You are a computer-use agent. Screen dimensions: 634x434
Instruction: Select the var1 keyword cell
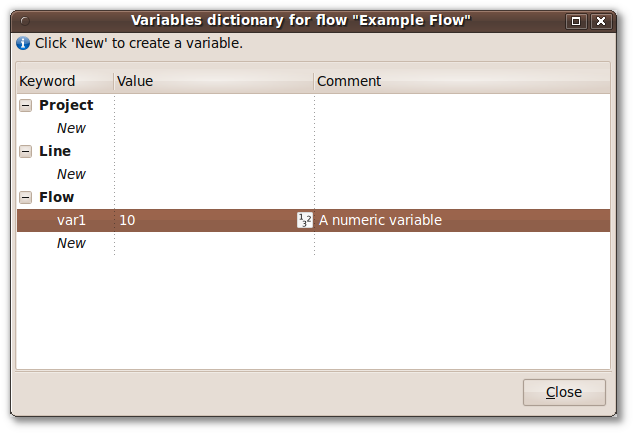click(x=71, y=220)
